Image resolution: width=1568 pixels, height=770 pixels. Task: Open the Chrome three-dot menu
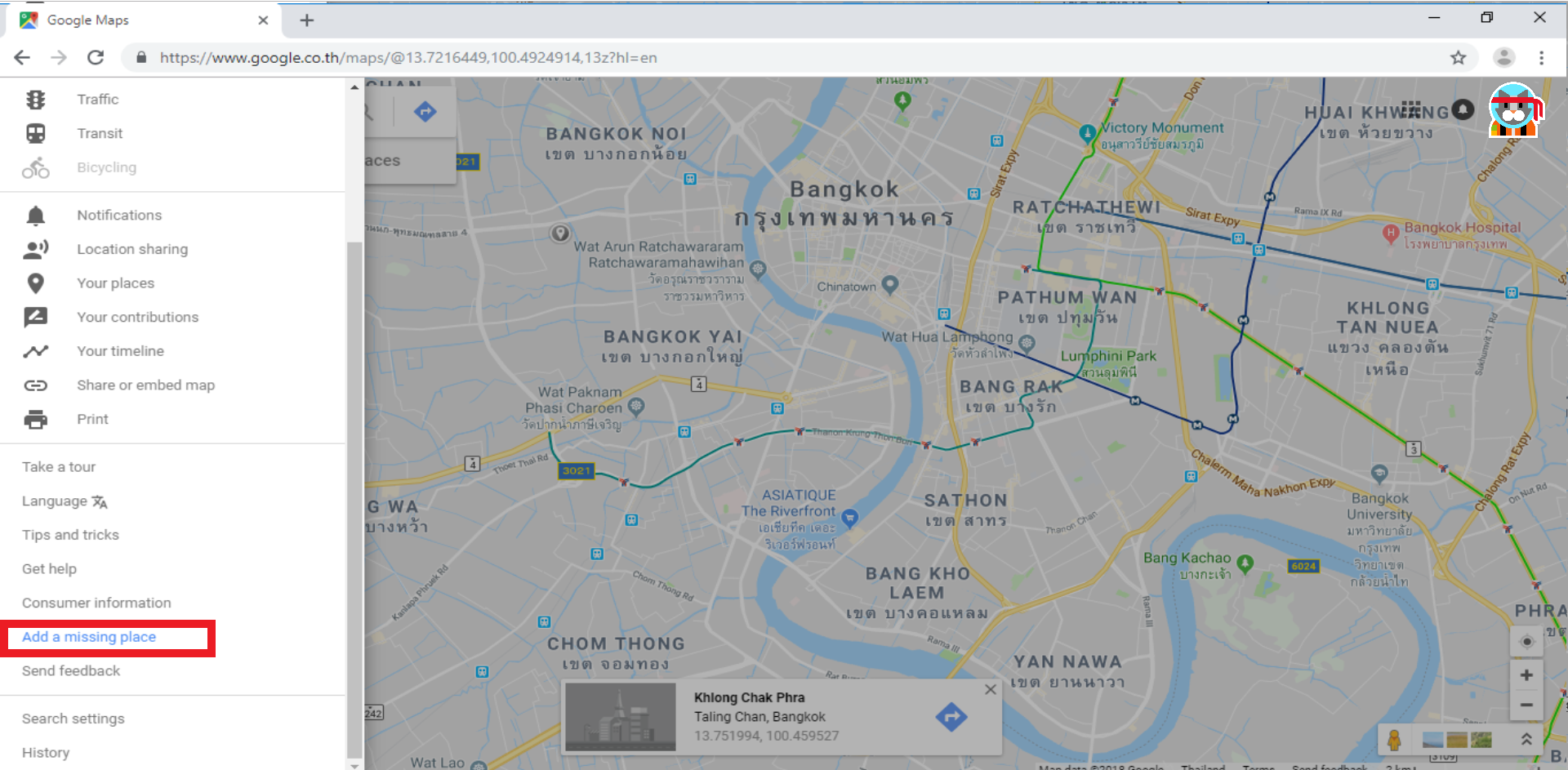coord(1542,57)
